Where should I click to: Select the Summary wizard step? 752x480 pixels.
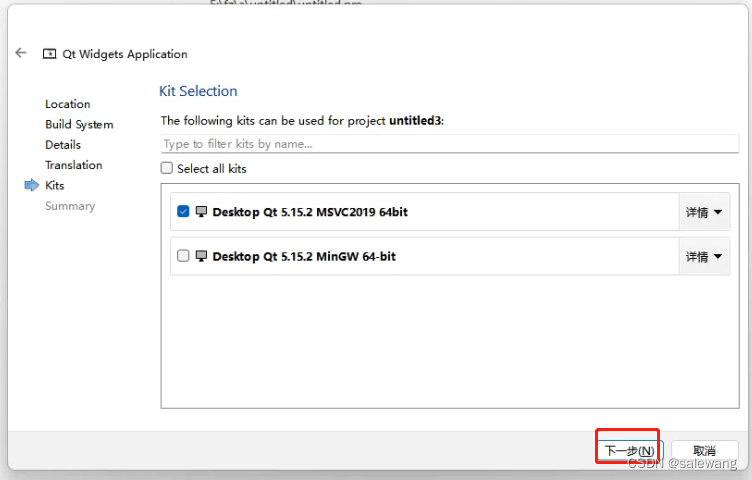tap(70, 206)
